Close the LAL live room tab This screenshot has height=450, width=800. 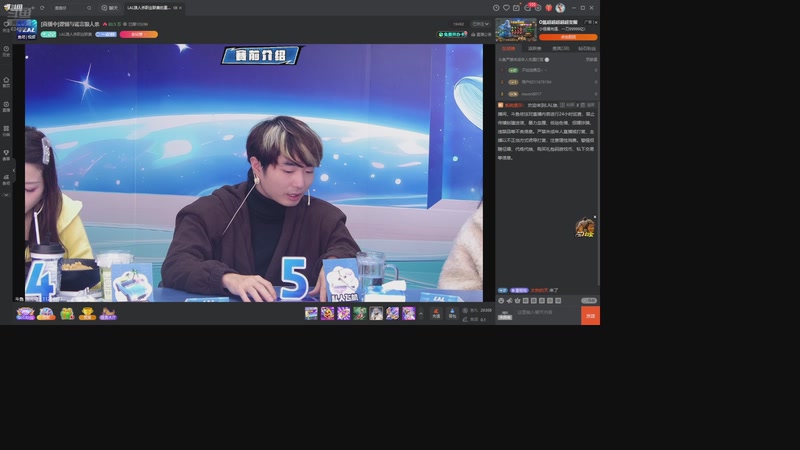click(x=180, y=8)
